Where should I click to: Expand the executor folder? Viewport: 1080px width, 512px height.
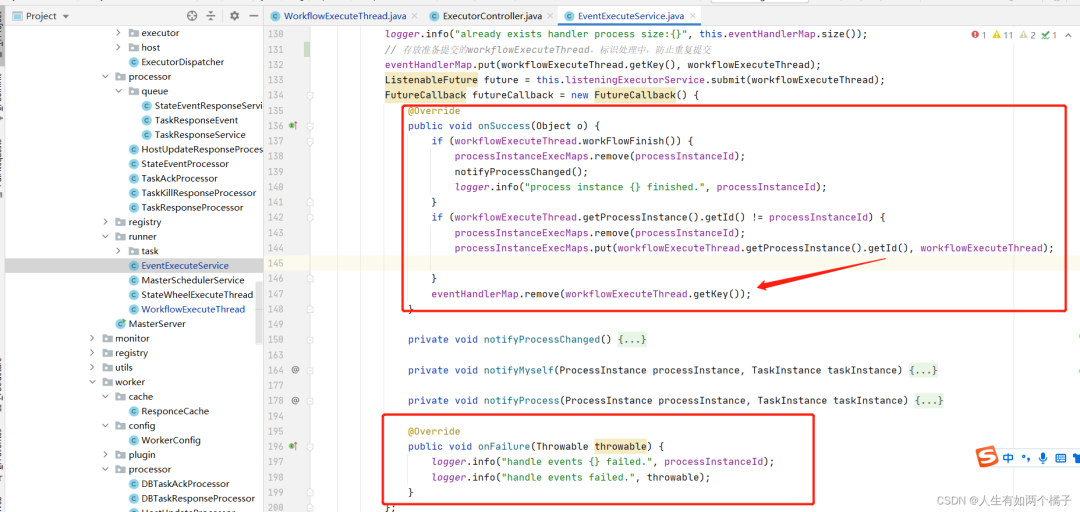pyautogui.click(x=118, y=33)
